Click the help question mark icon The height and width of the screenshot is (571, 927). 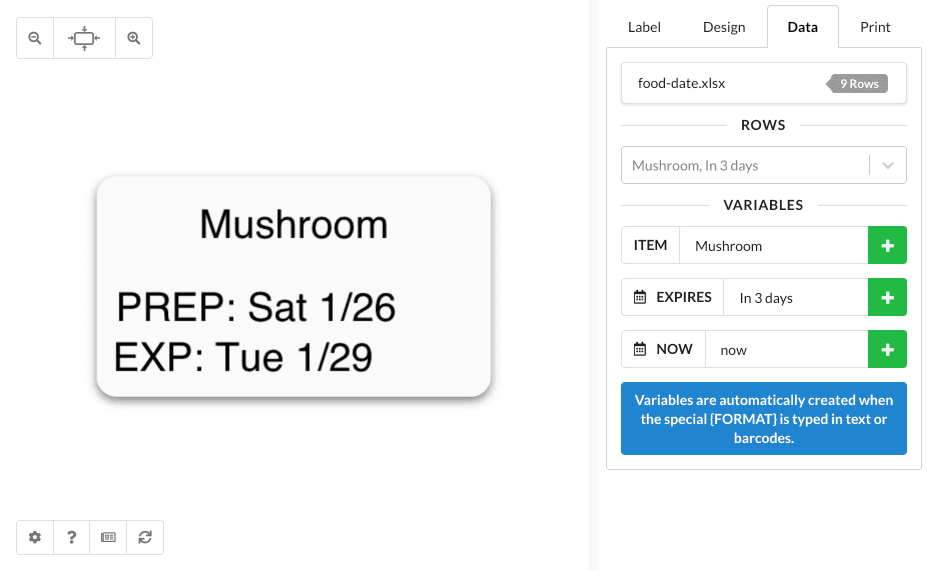pos(72,537)
